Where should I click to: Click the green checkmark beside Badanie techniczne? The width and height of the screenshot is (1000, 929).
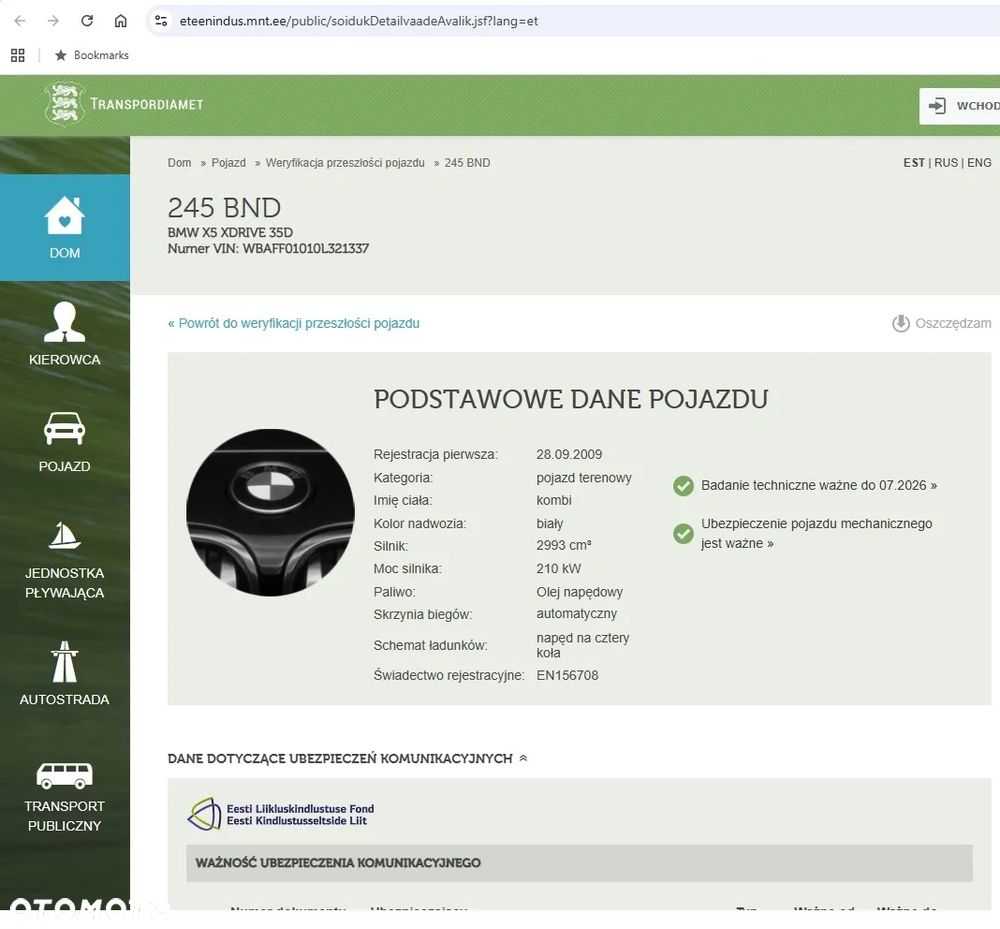pos(683,486)
